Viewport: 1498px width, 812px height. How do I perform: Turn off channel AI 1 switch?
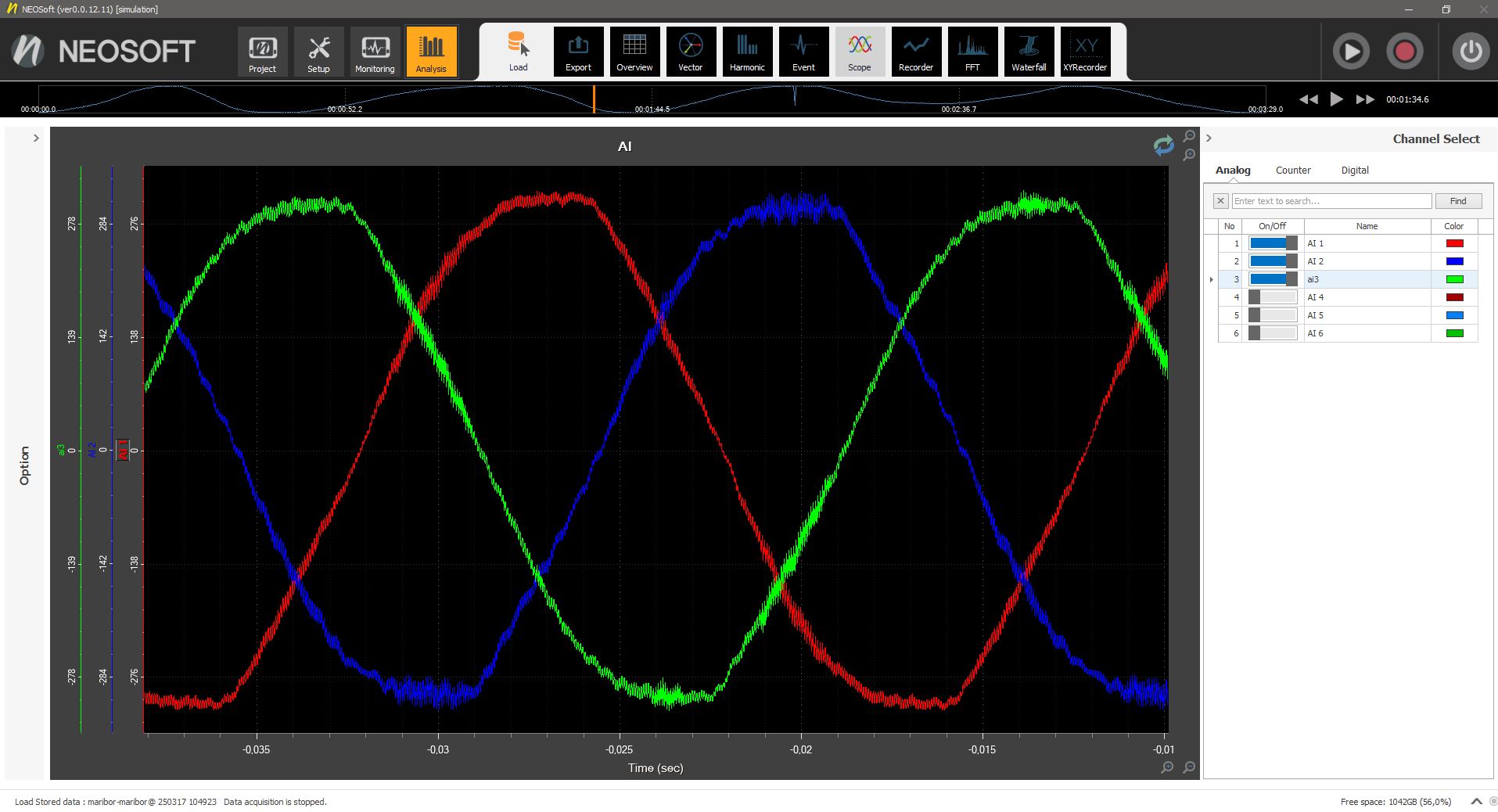pyautogui.click(x=1273, y=243)
